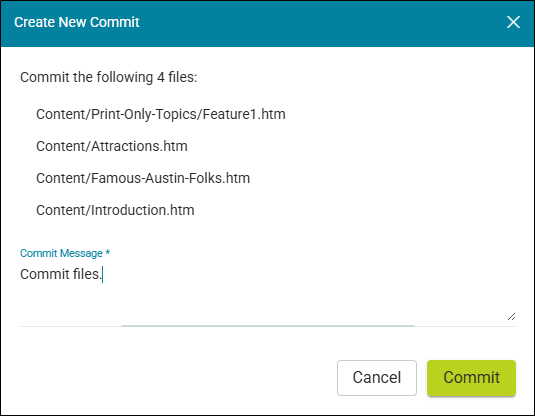Click the Create New Commit title text
This screenshot has width=535, height=416.
(77, 22)
